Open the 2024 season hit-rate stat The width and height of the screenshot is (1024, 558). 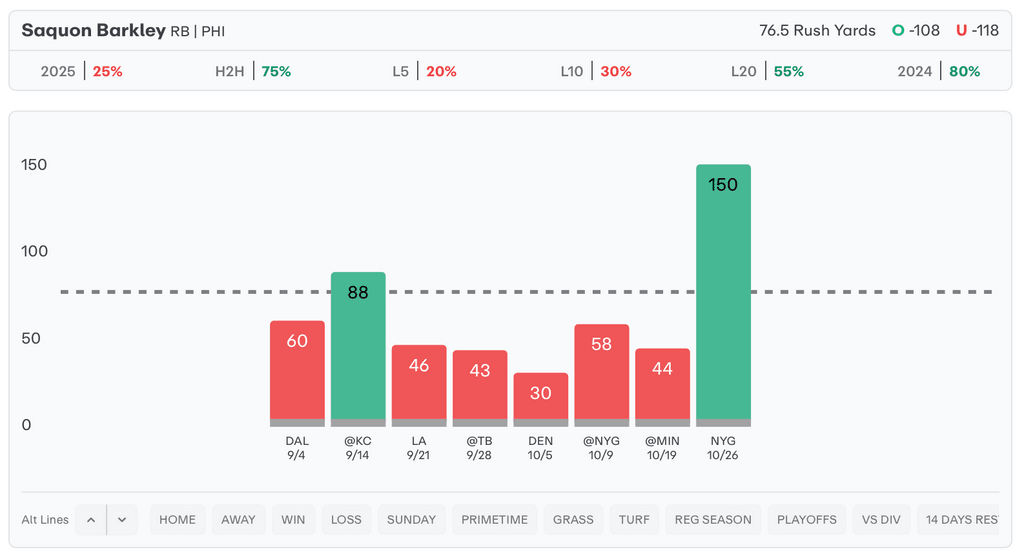938,72
